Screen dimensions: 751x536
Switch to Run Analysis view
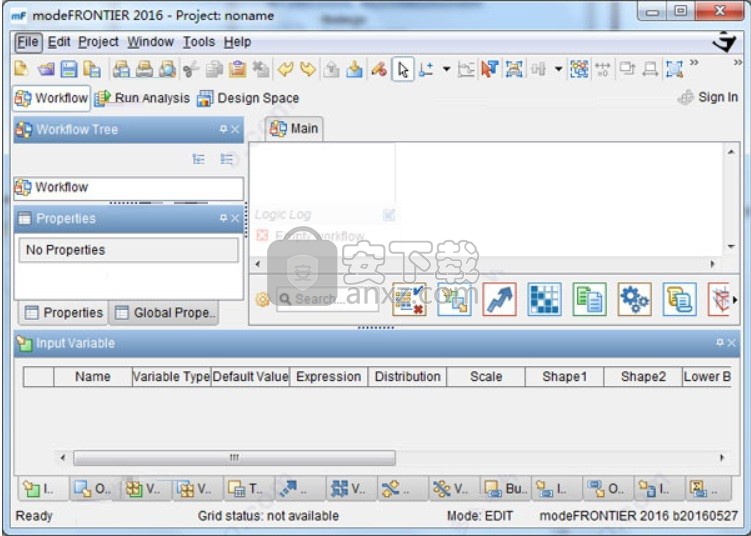coord(142,98)
